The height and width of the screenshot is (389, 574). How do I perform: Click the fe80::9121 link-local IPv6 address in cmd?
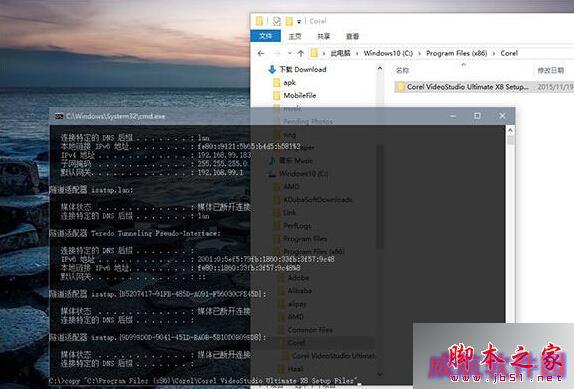coord(249,146)
